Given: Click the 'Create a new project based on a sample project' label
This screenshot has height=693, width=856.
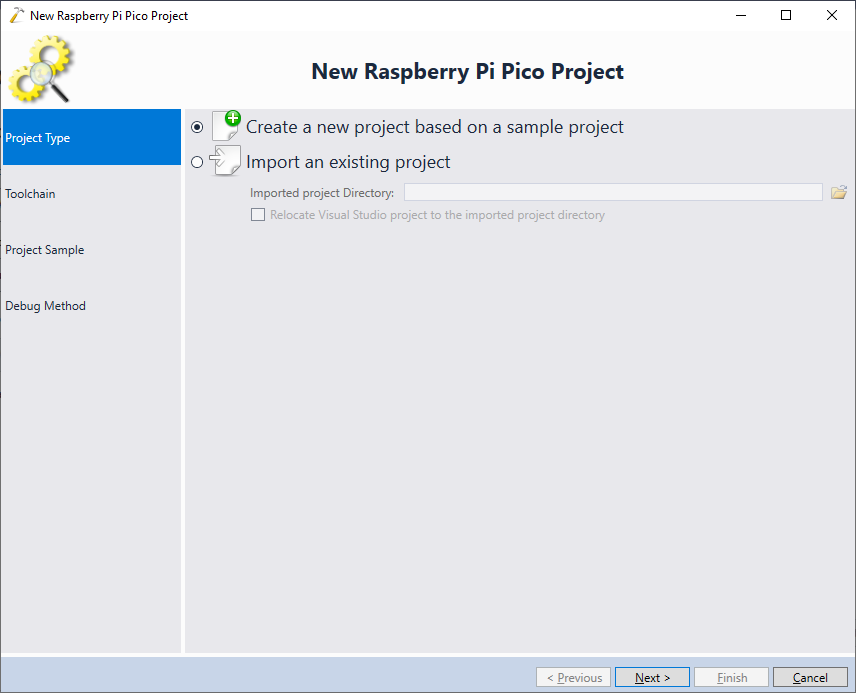Looking at the screenshot, I should (x=435, y=127).
